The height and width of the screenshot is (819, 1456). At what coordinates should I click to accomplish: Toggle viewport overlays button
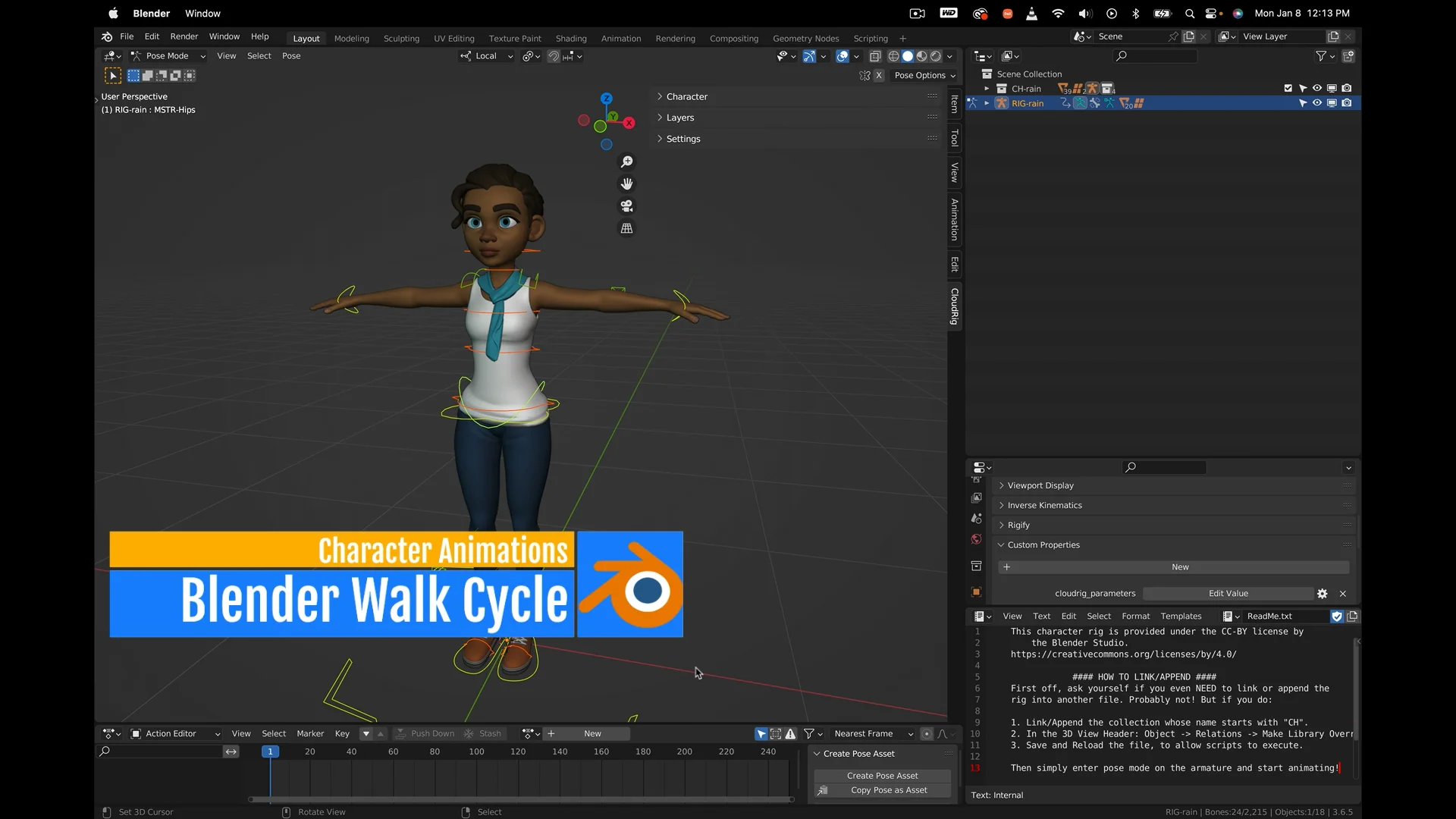point(843,56)
